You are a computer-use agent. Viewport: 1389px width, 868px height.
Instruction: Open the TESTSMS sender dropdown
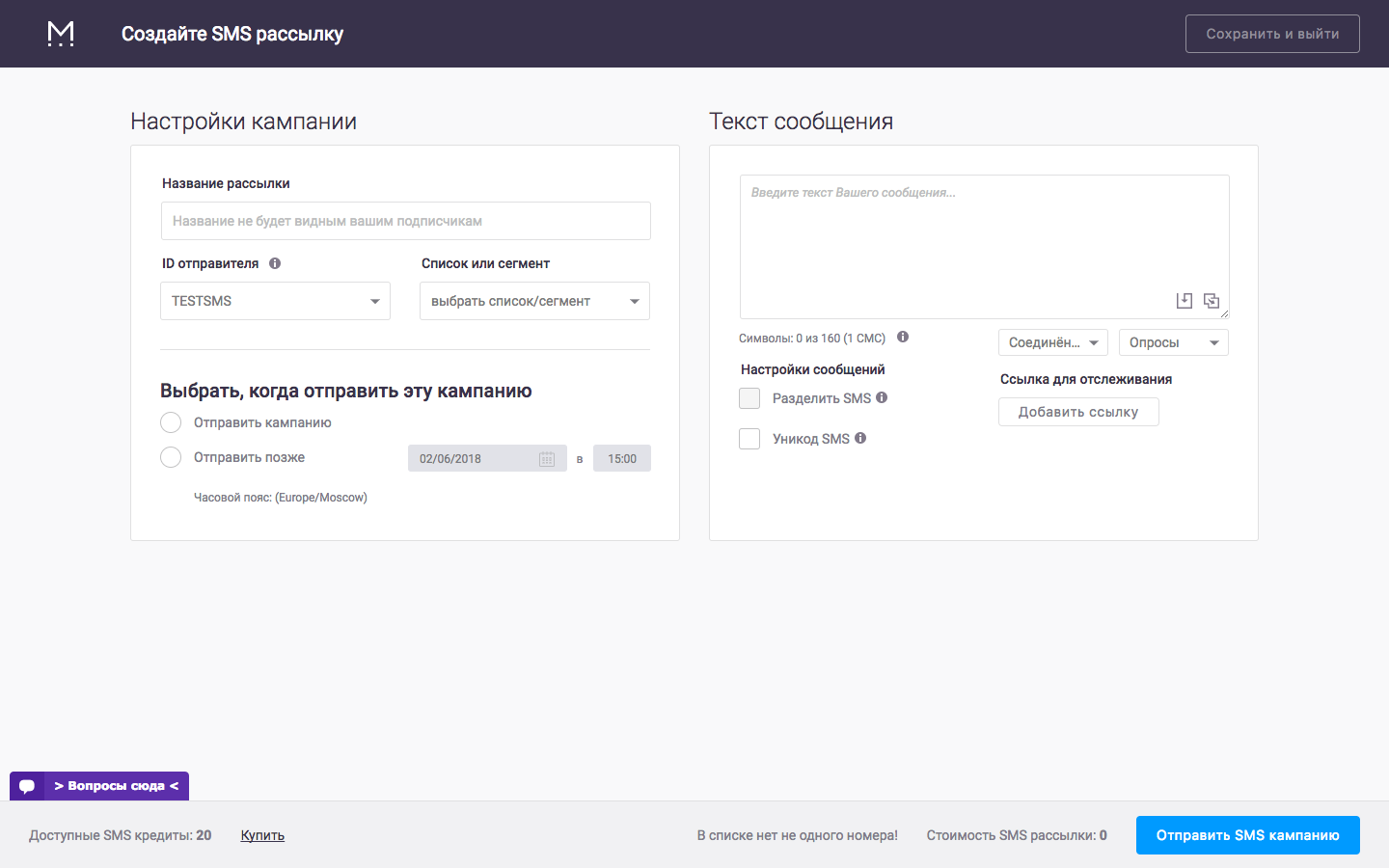pos(275,300)
